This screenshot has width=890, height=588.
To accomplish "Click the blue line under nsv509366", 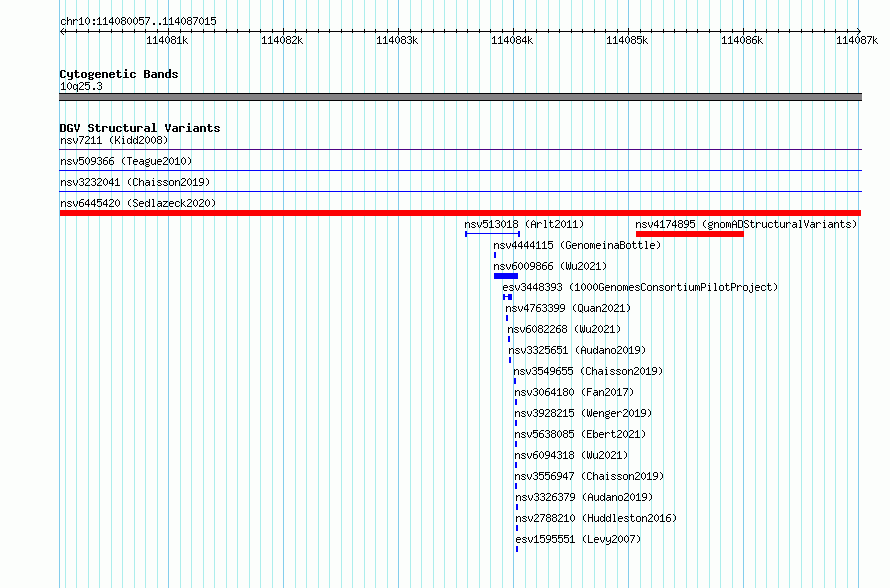I will click(x=460, y=171).
